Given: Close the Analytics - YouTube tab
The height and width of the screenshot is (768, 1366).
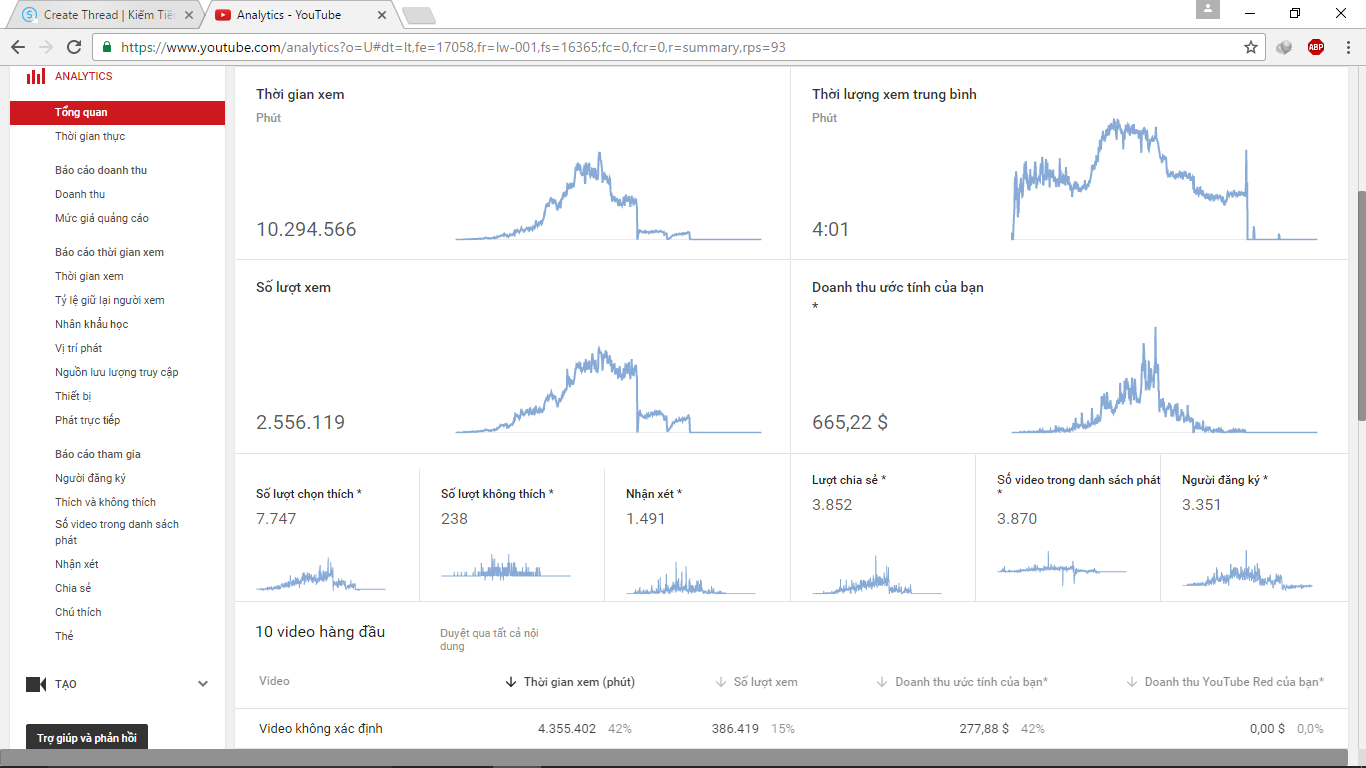Looking at the screenshot, I should [x=382, y=15].
